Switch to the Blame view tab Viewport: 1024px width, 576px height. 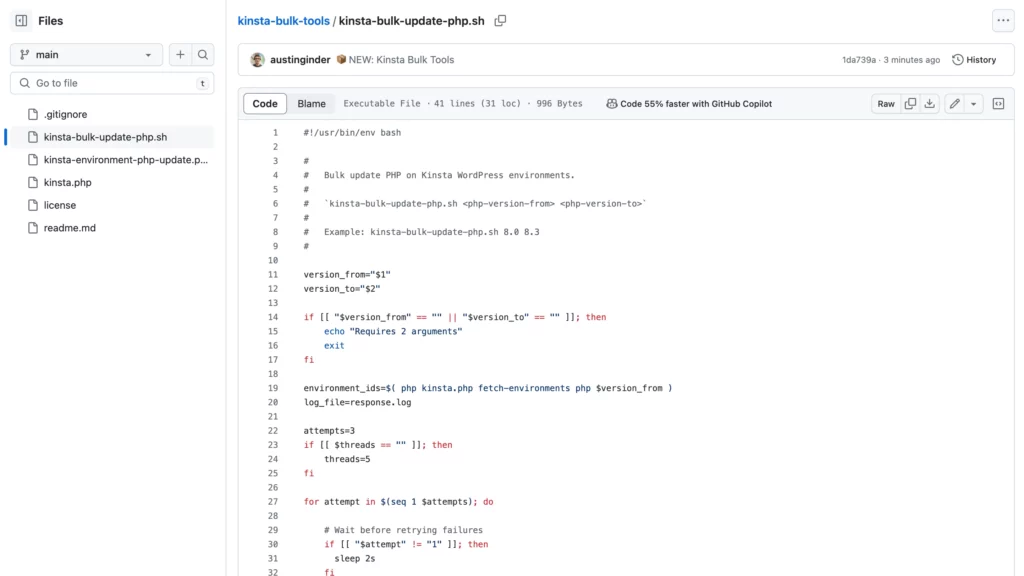(x=311, y=103)
